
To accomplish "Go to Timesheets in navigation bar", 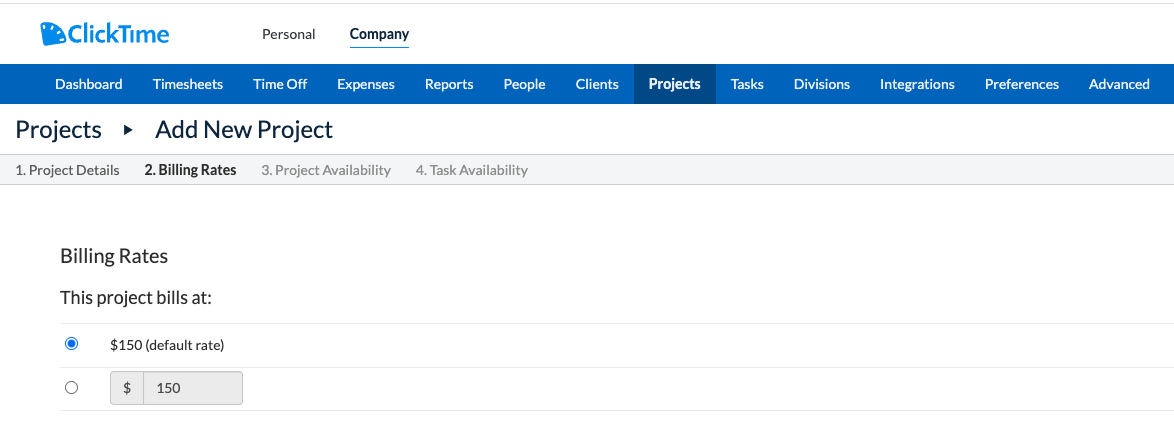I will tap(188, 84).
